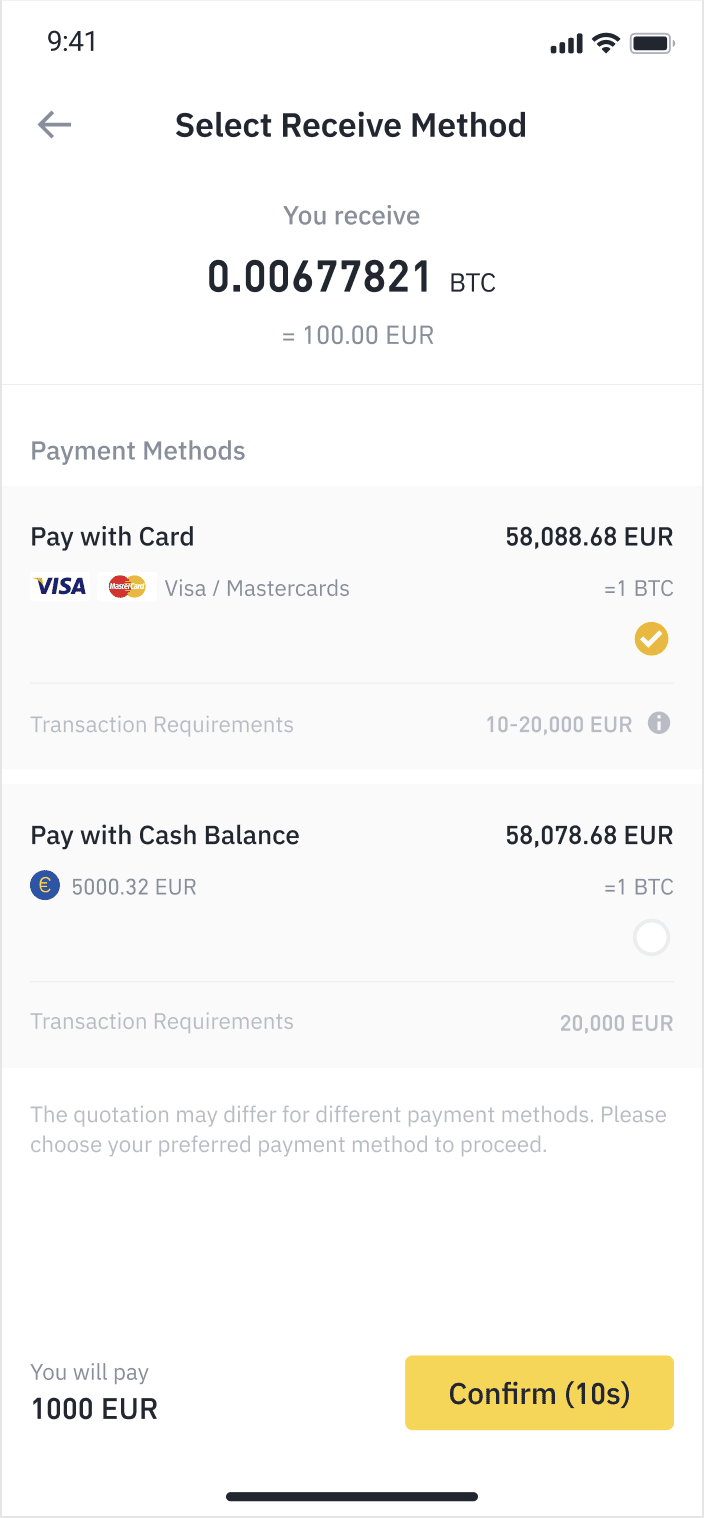The height and width of the screenshot is (1518, 704).
Task: Deselect the checked Pay with Card radio
Action: pos(651,638)
